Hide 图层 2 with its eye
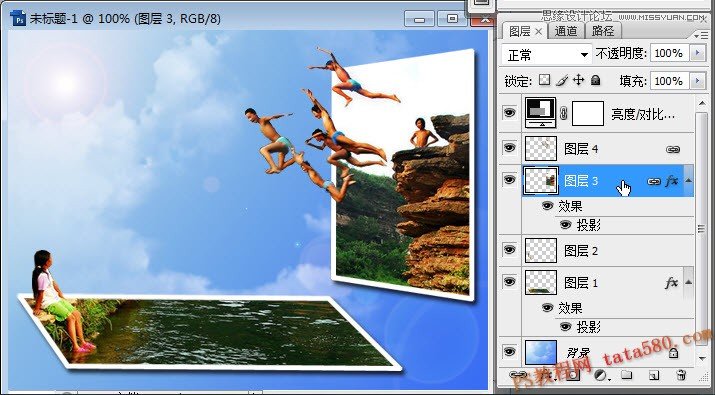The height and width of the screenshot is (395, 715). click(x=509, y=249)
